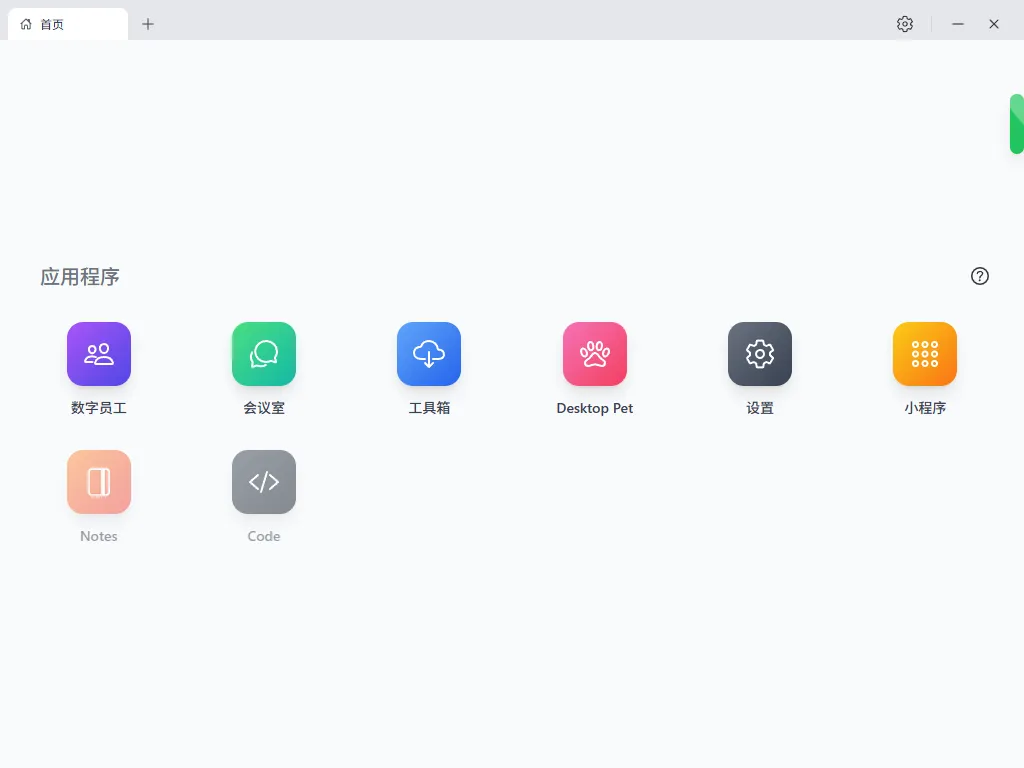
Task: Click the Desktop Pet text label
Action: click(595, 408)
